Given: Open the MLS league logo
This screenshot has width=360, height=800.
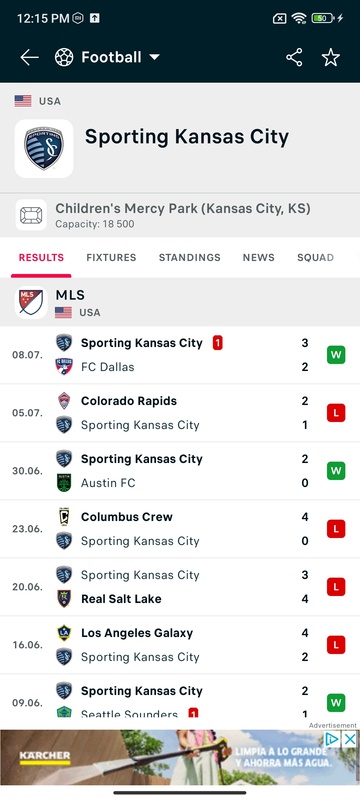Looking at the screenshot, I should point(31,303).
